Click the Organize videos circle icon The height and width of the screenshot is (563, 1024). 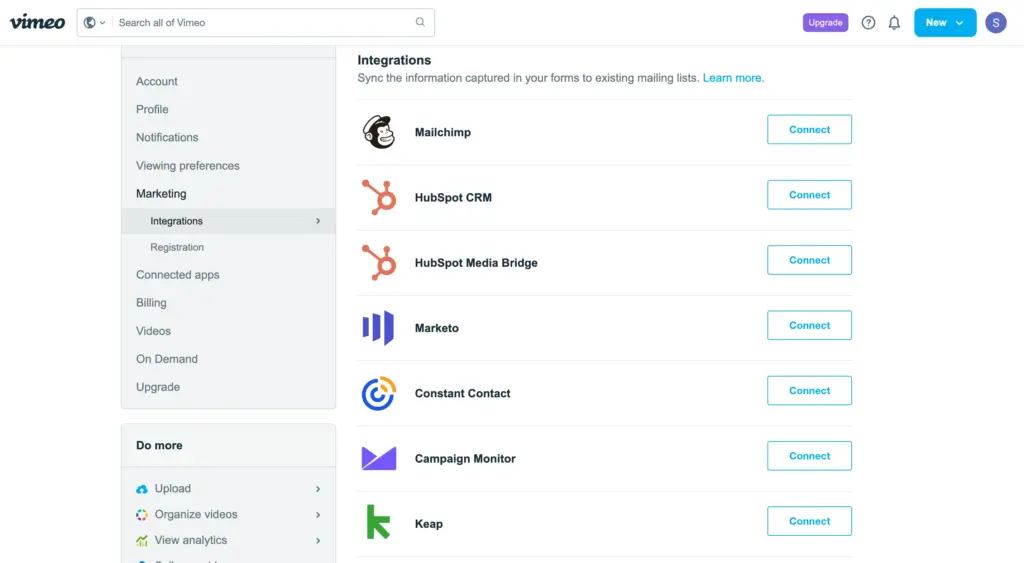142,515
